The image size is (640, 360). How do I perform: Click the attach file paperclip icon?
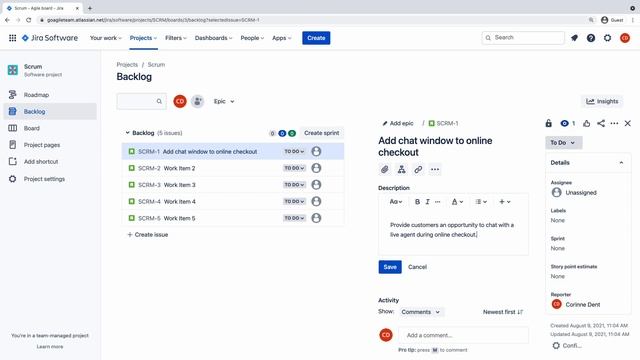pos(384,169)
